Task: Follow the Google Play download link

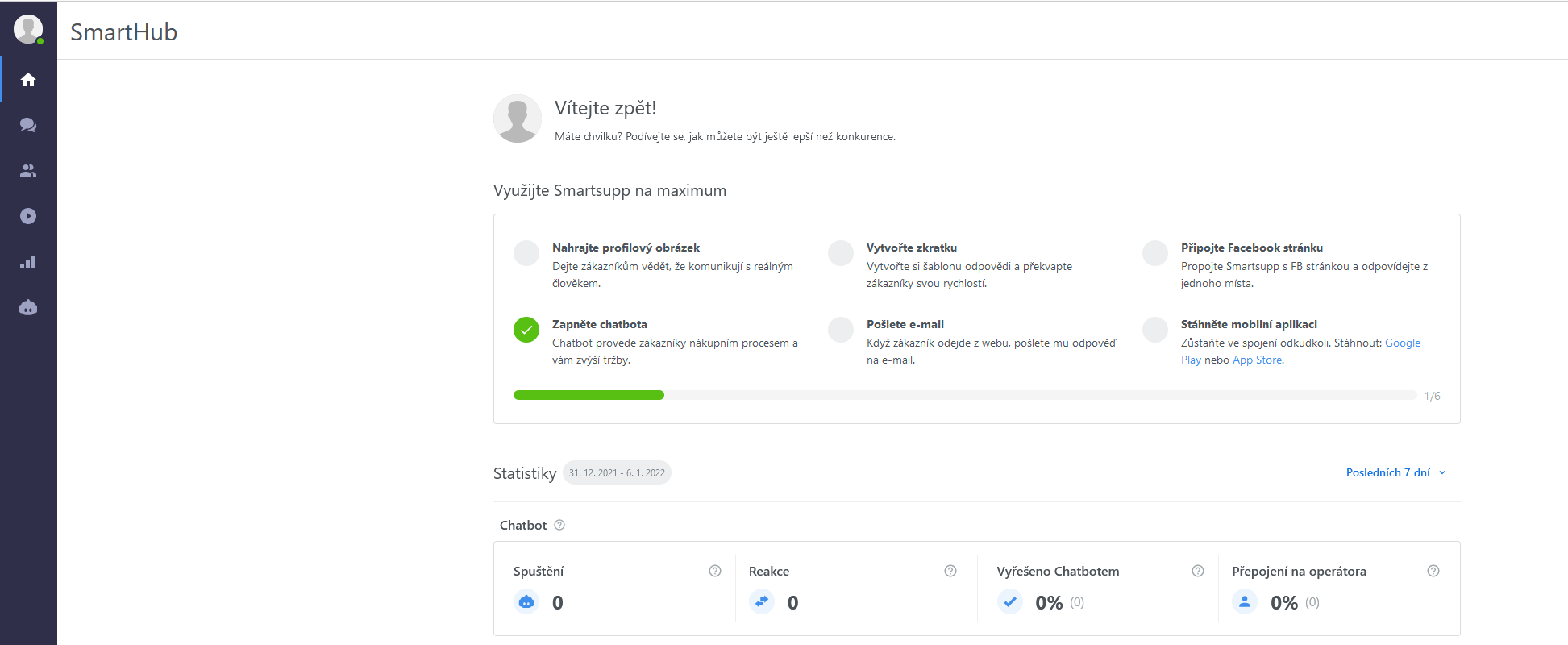Action: (1402, 343)
